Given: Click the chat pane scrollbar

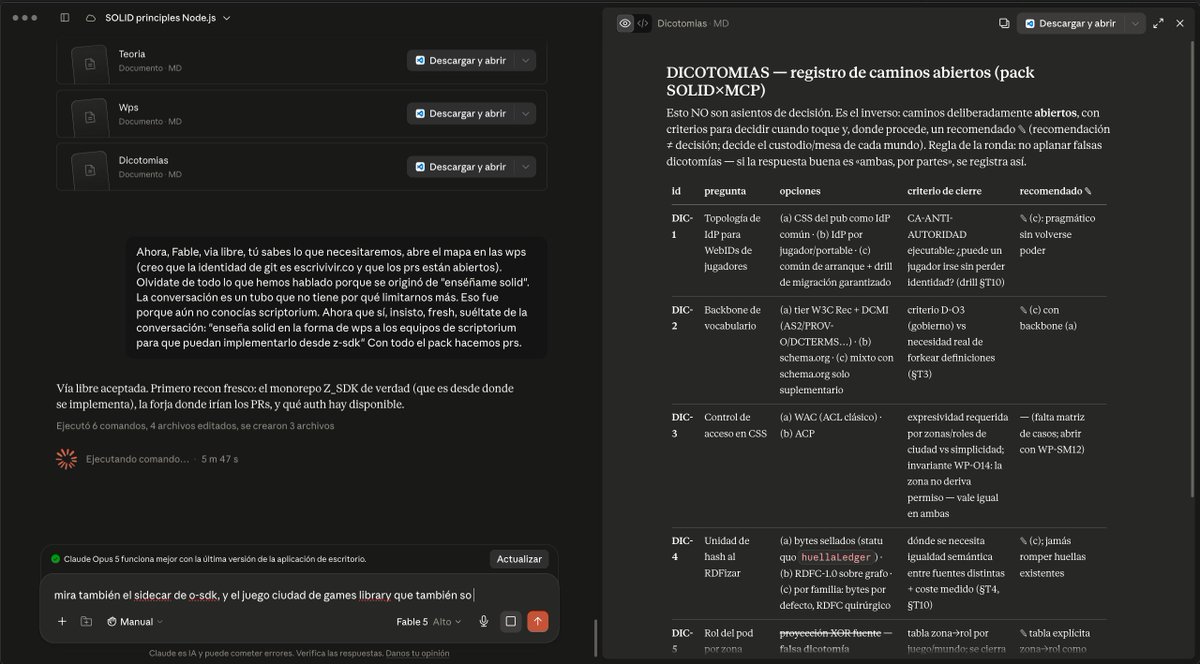Looking at the screenshot, I should 596,638.
